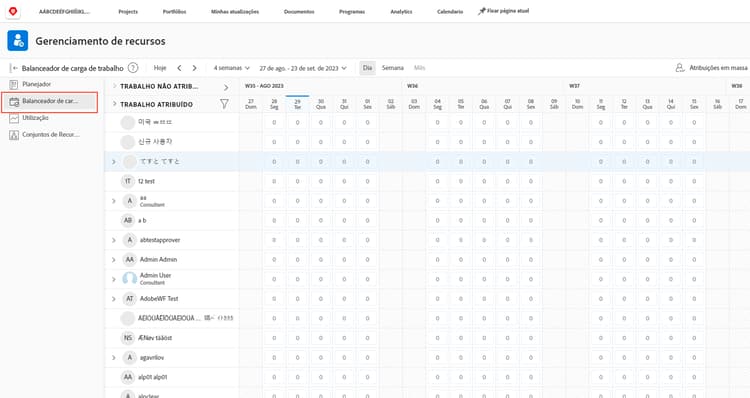Screen dimensions: 750x398
Task: Click the Hoje button
Action: coord(160,68)
